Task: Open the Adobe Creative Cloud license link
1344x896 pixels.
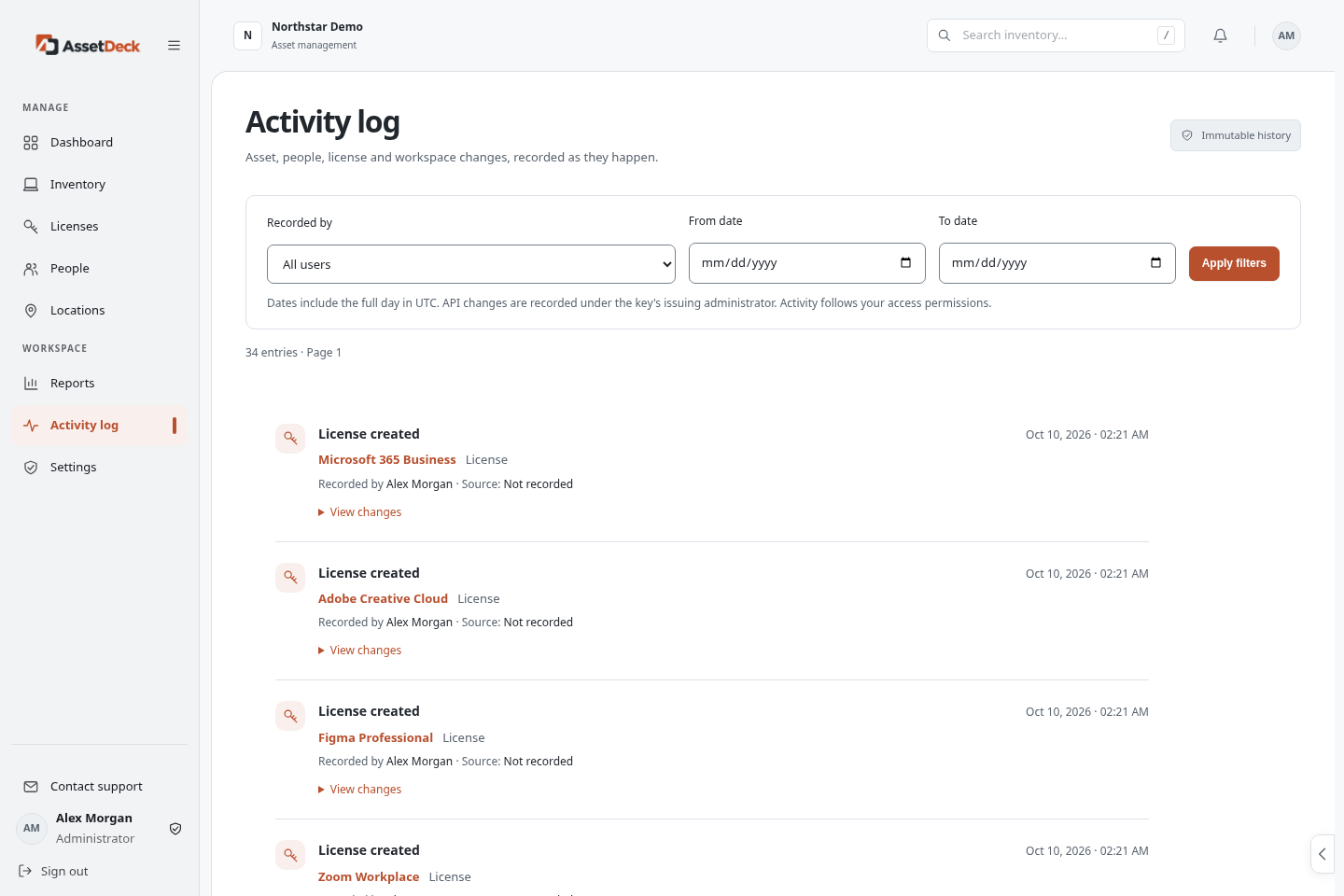Action: pyautogui.click(x=383, y=598)
